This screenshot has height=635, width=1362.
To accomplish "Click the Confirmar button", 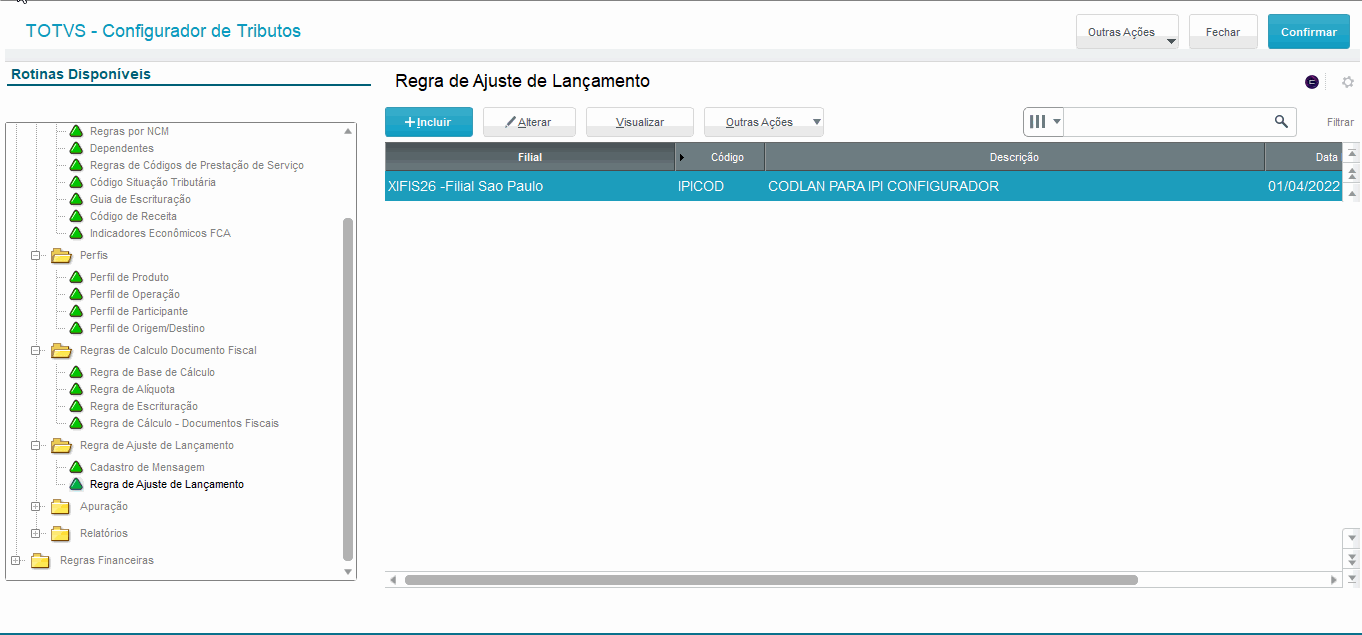I will point(1309,32).
